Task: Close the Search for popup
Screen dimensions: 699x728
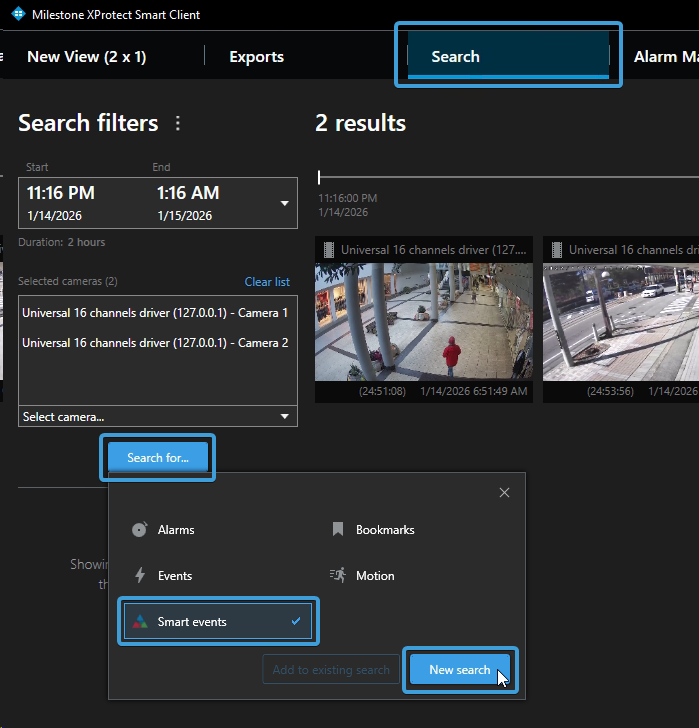Action: (505, 493)
